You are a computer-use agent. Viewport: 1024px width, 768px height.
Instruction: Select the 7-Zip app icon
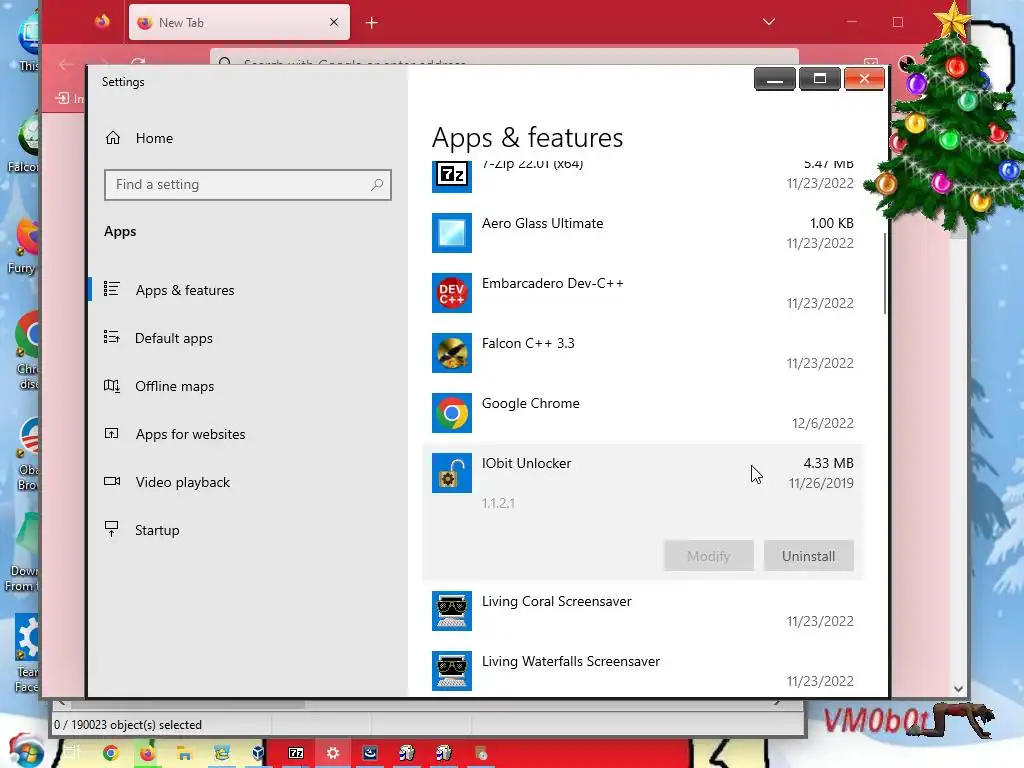[x=452, y=175]
